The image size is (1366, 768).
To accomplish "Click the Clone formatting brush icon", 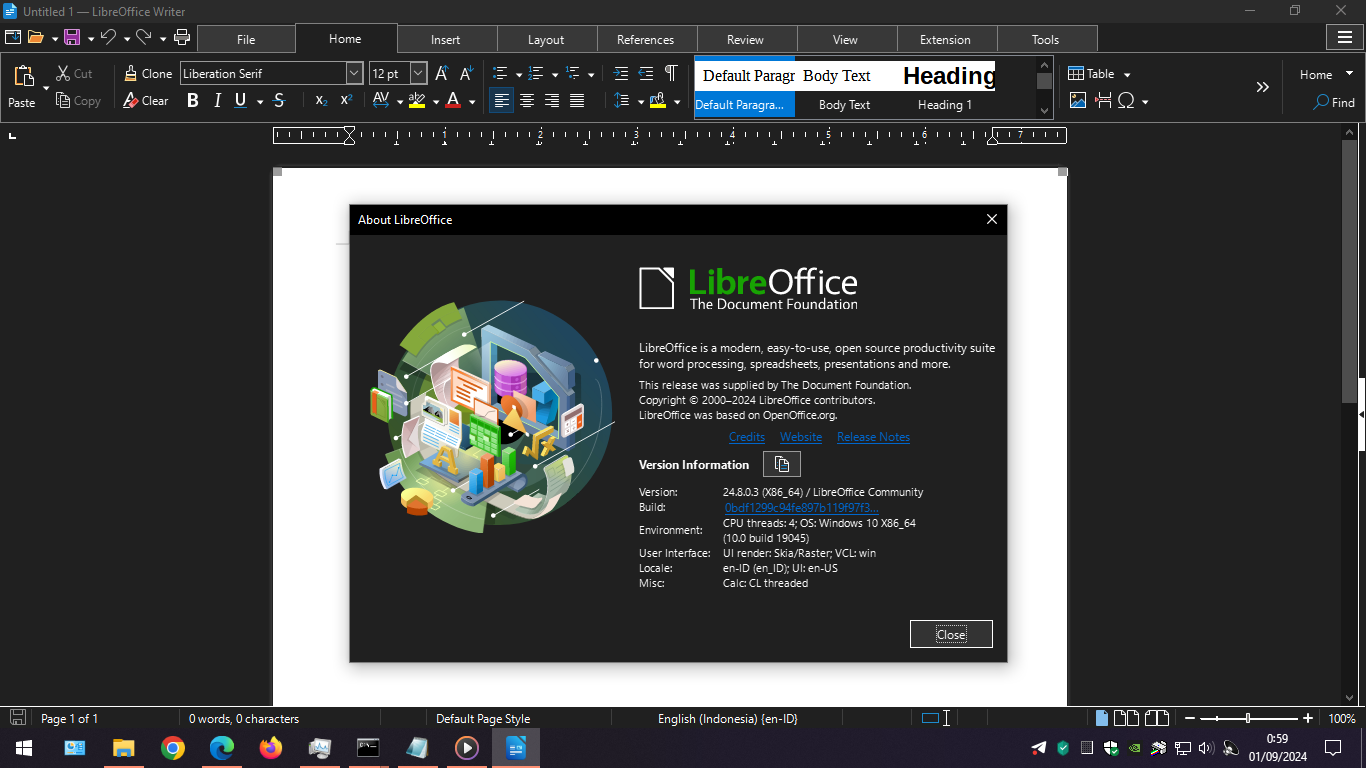I will [x=131, y=73].
